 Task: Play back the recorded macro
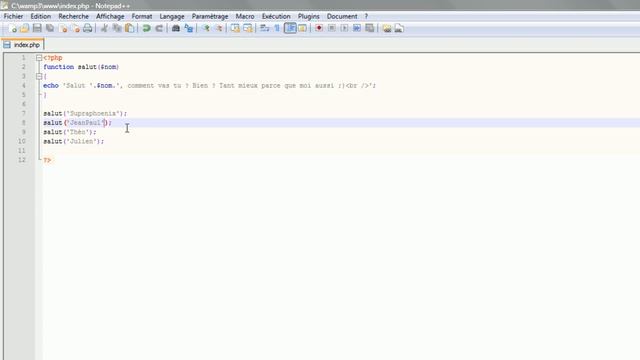point(344,28)
